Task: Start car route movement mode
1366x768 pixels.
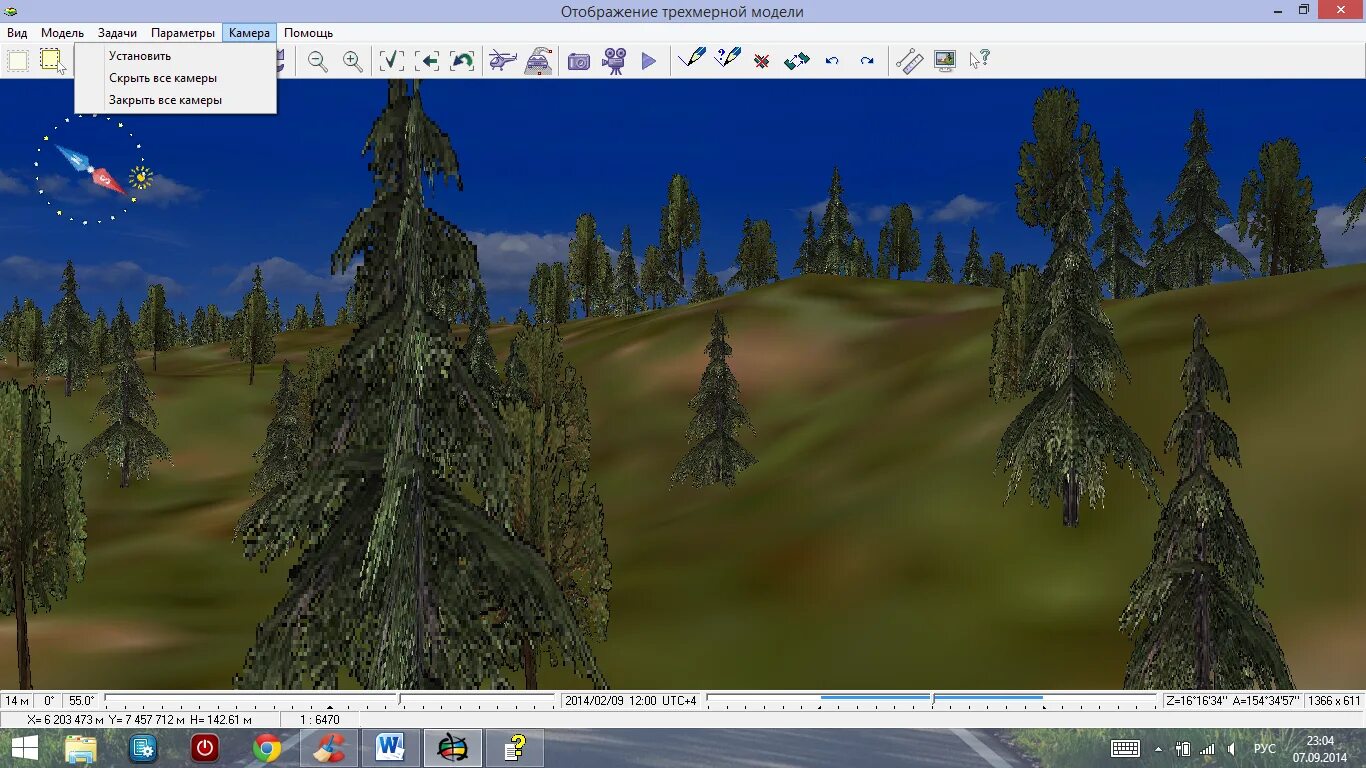Action: (x=538, y=61)
